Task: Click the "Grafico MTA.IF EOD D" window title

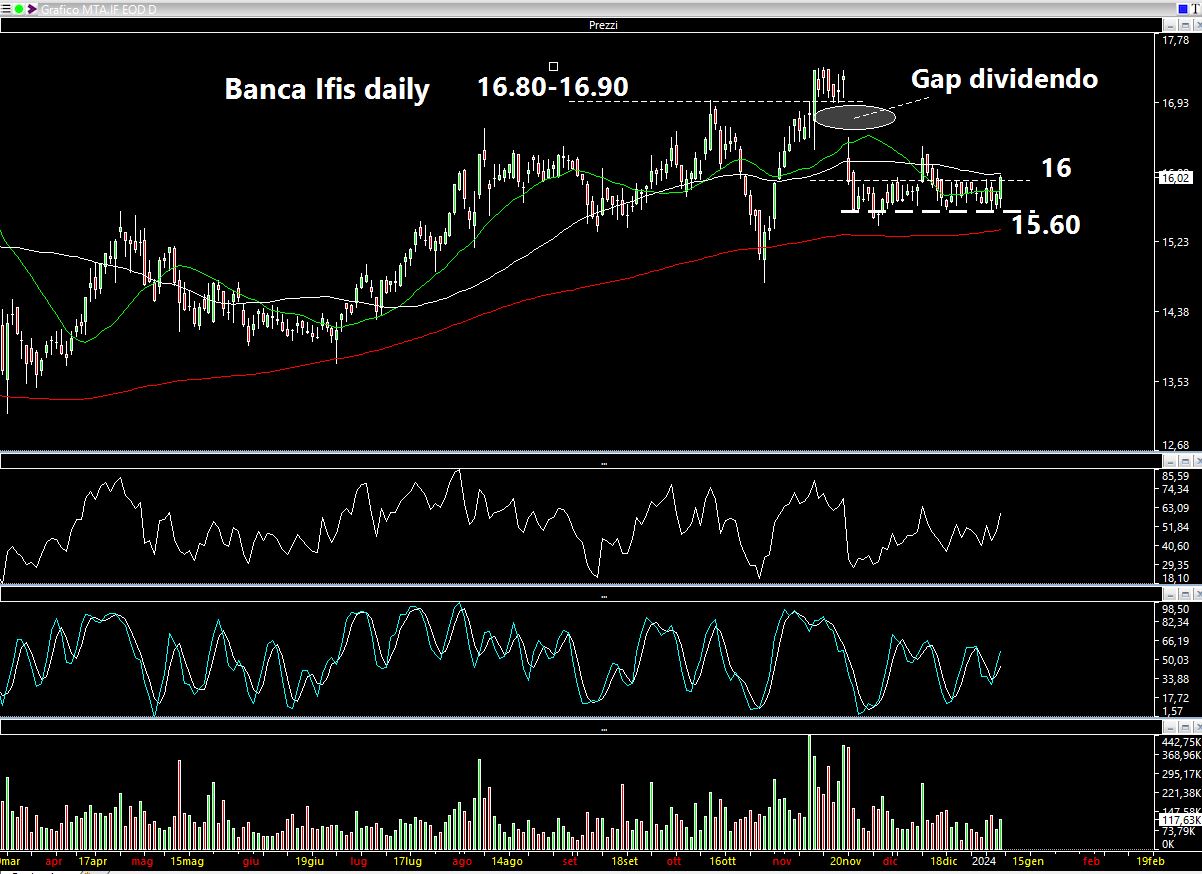Action: tap(98, 9)
